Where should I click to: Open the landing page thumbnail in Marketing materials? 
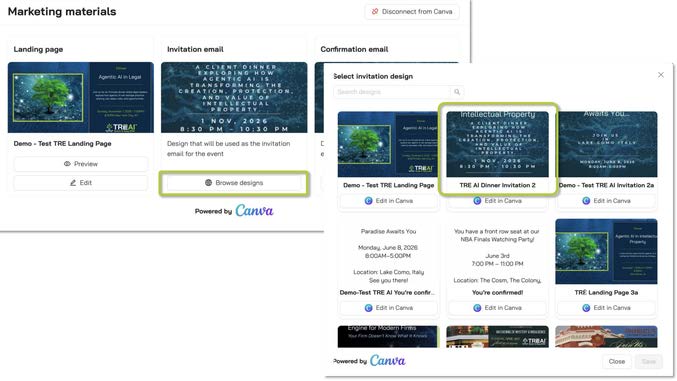(81, 97)
